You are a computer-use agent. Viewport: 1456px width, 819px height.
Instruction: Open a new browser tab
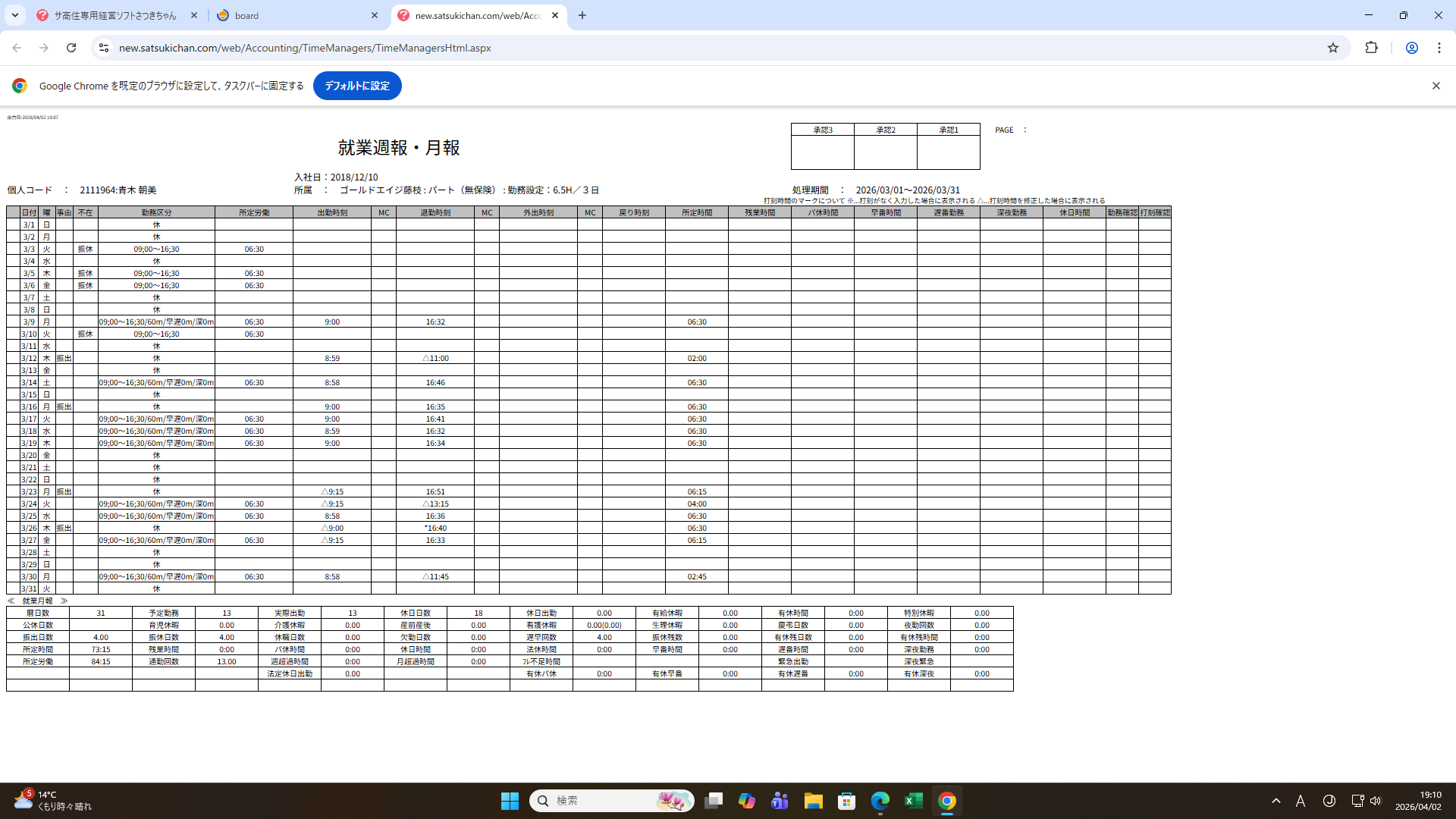coord(582,15)
